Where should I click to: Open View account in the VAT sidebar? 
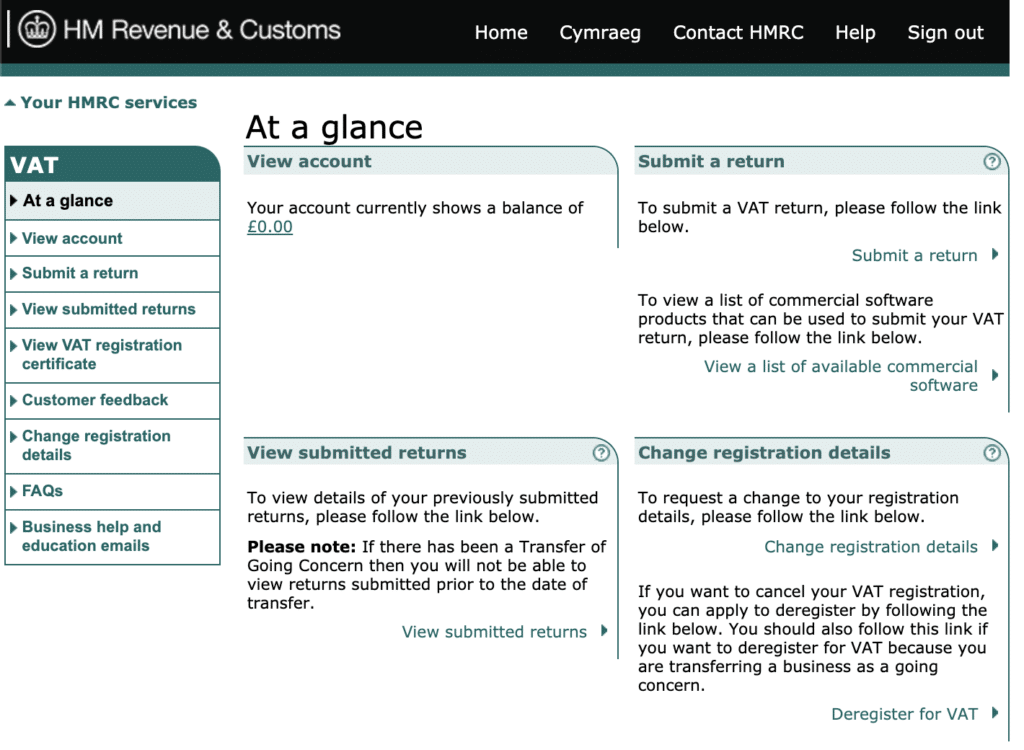(x=72, y=238)
